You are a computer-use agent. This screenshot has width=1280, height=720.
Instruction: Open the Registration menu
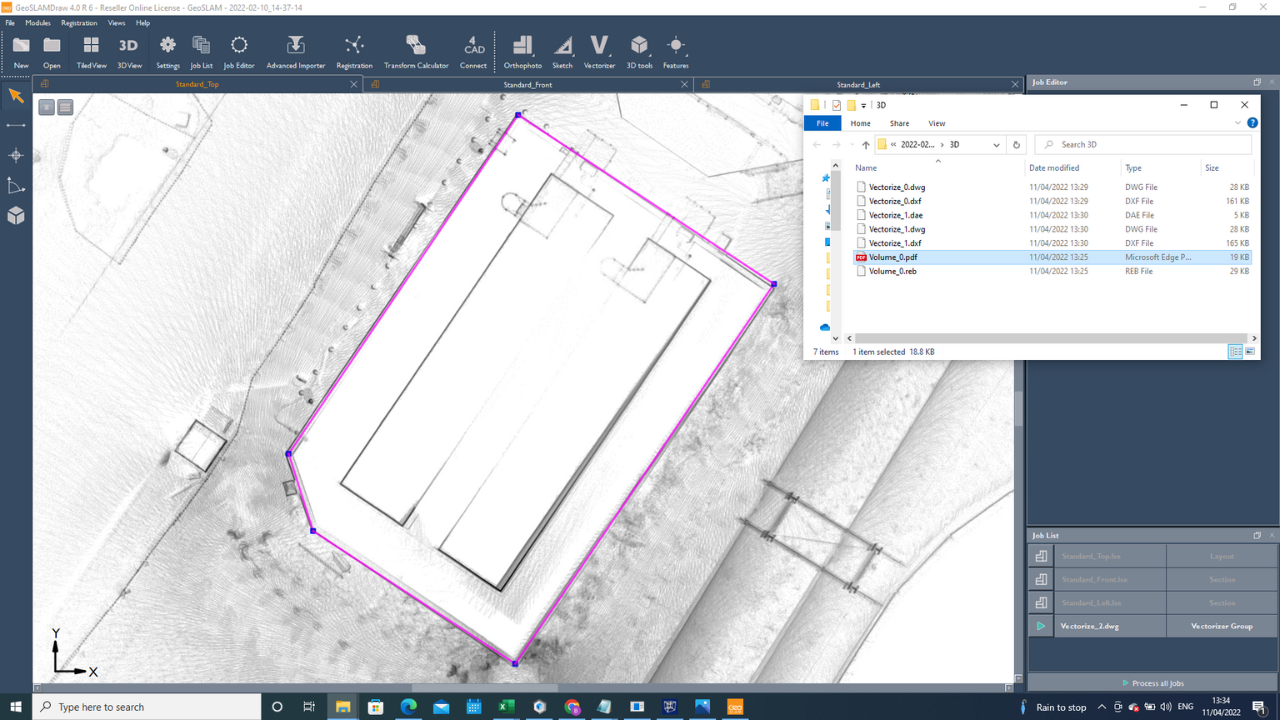(x=79, y=23)
